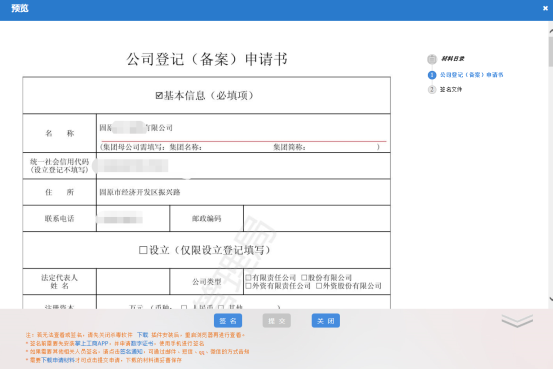Click the empty 邮政编码 value cell
The width and height of the screenshot is (554, 370).
click(317, 218)
